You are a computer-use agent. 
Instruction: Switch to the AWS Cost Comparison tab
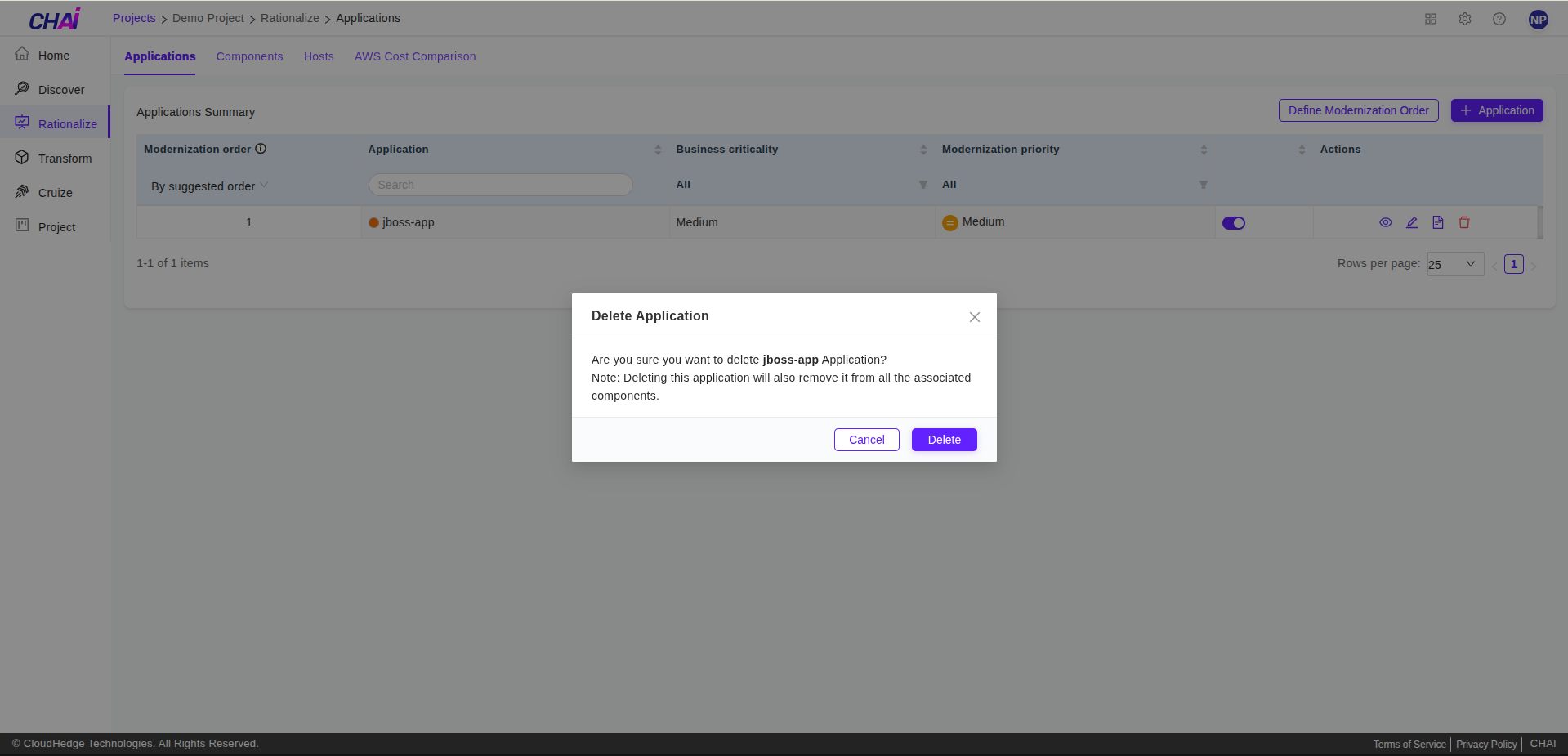414,56
